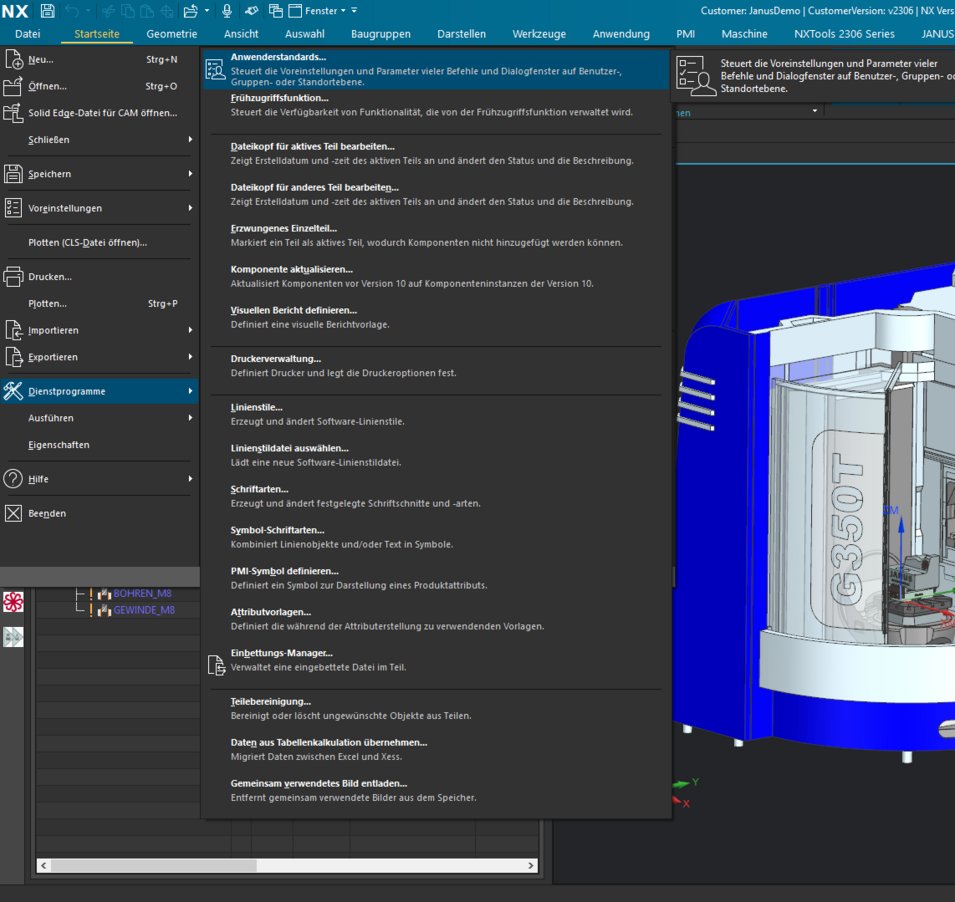955x902 pixels.
Task: Choose Druckerverwaltung entry
Action: 435,366
